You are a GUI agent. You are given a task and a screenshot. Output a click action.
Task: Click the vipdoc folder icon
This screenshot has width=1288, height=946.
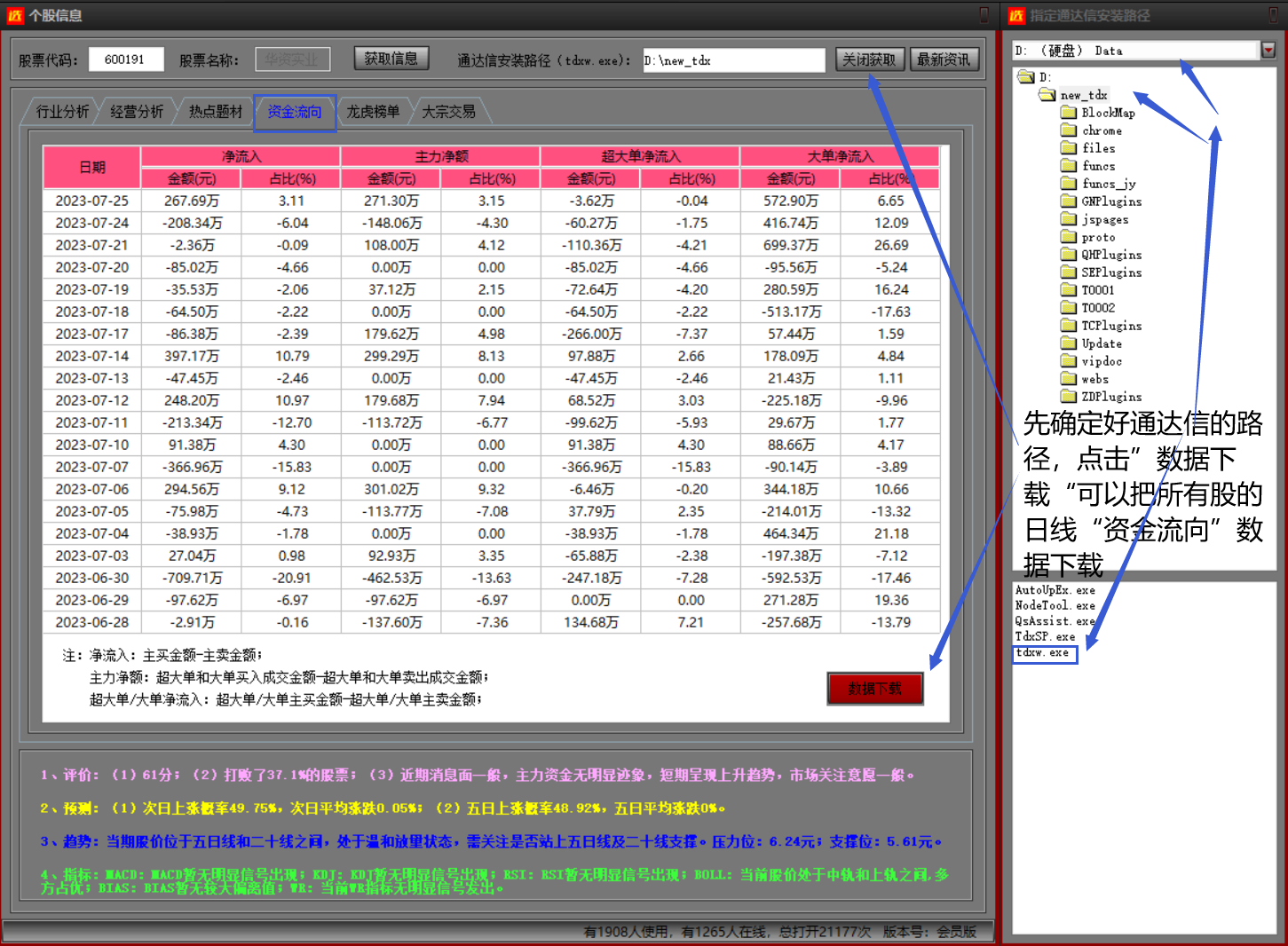pos(1069,361)
